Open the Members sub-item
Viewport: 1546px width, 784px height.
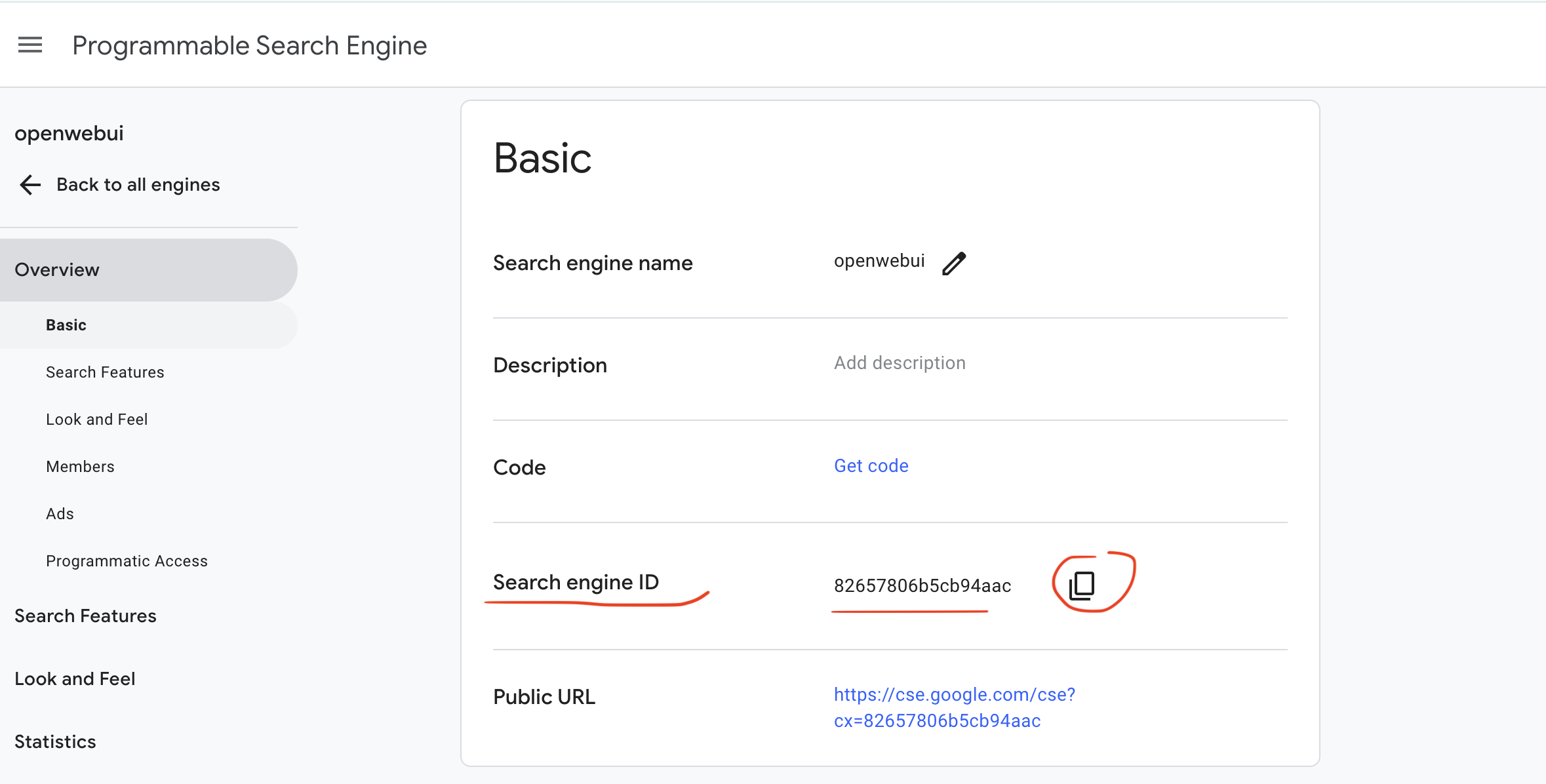coord(80,467)
